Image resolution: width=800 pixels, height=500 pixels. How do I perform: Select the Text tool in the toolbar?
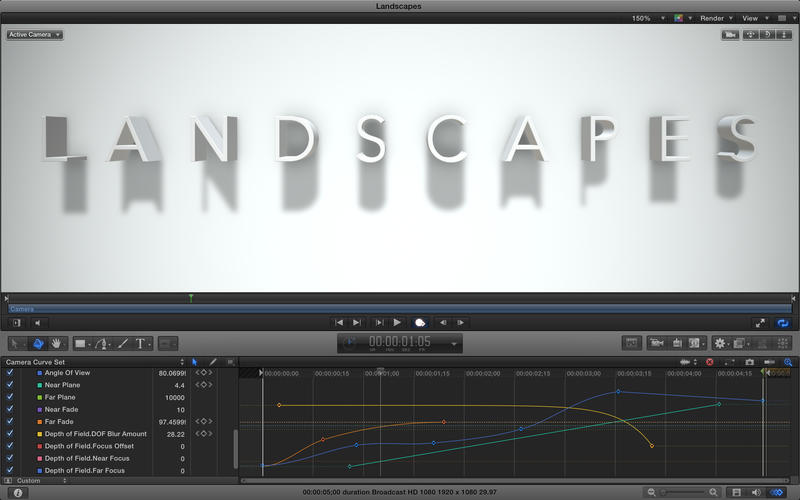(x=140, y=343)
